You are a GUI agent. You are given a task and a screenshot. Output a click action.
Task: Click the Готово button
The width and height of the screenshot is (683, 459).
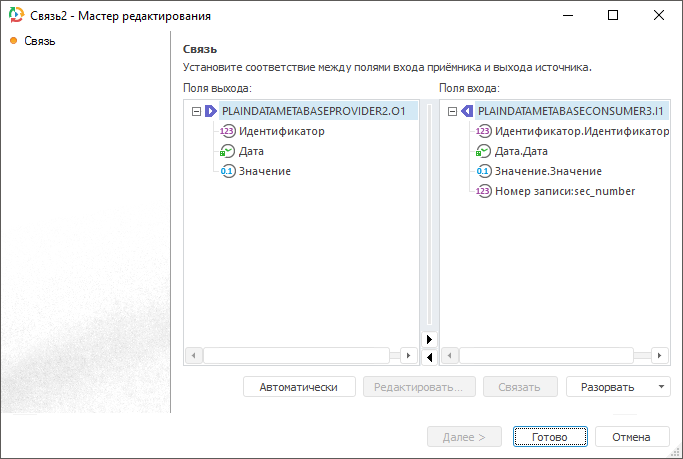point(550,437)
